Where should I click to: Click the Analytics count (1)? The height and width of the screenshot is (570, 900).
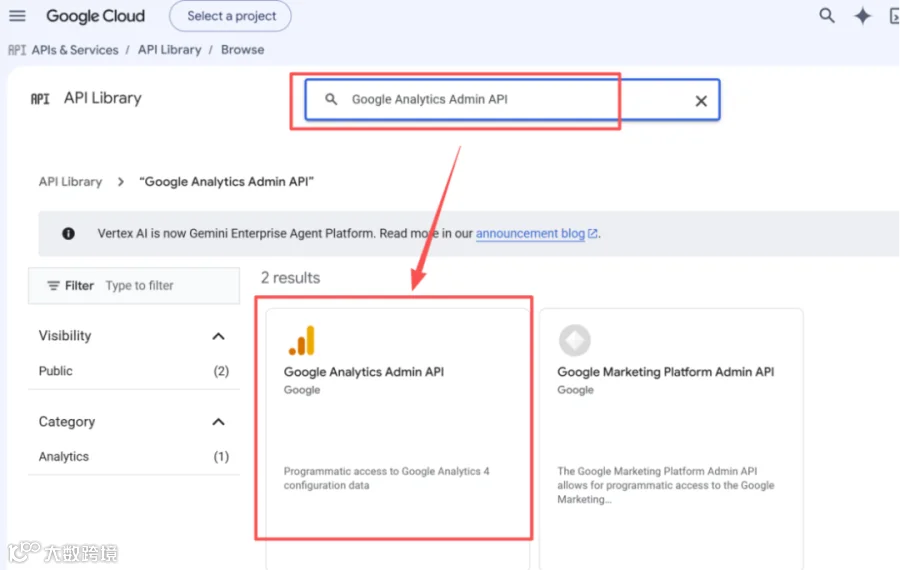pos(221,456)
